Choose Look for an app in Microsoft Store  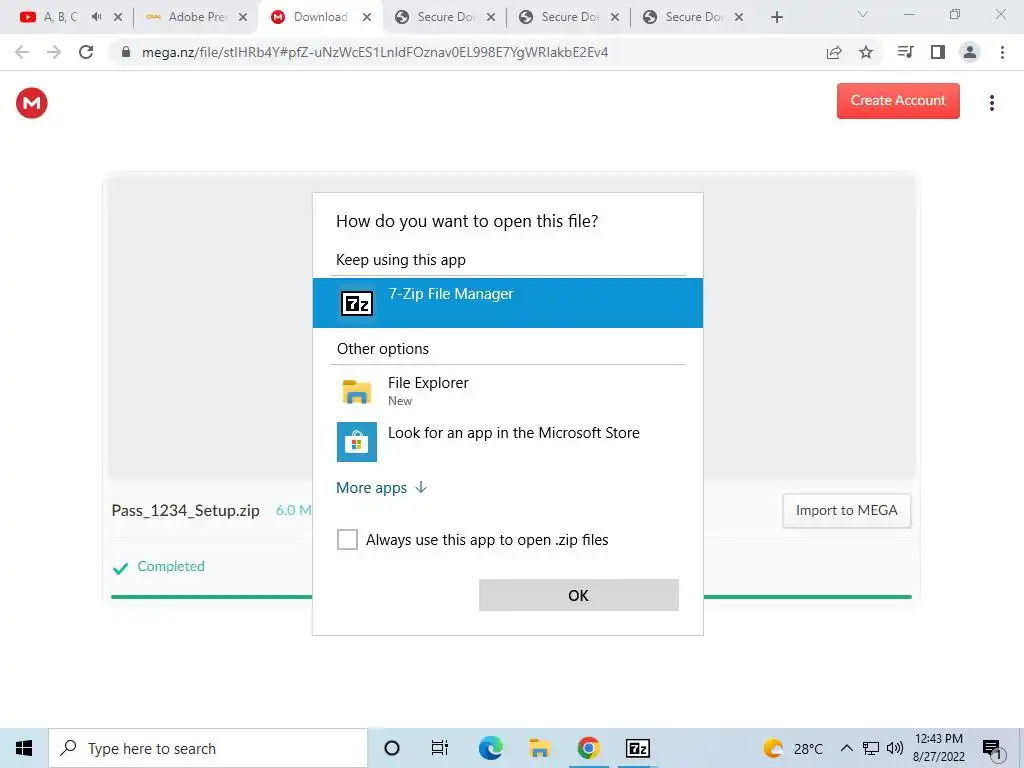click(x=513, y=433)
